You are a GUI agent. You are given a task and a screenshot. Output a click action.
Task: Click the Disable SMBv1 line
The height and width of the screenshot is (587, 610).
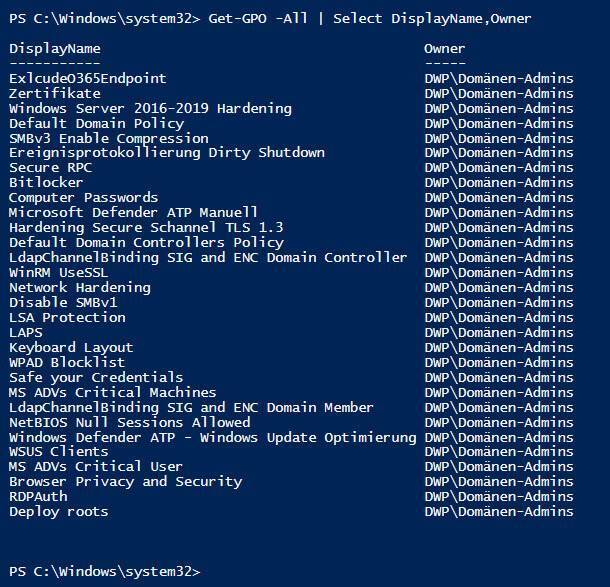click(62, 302)
